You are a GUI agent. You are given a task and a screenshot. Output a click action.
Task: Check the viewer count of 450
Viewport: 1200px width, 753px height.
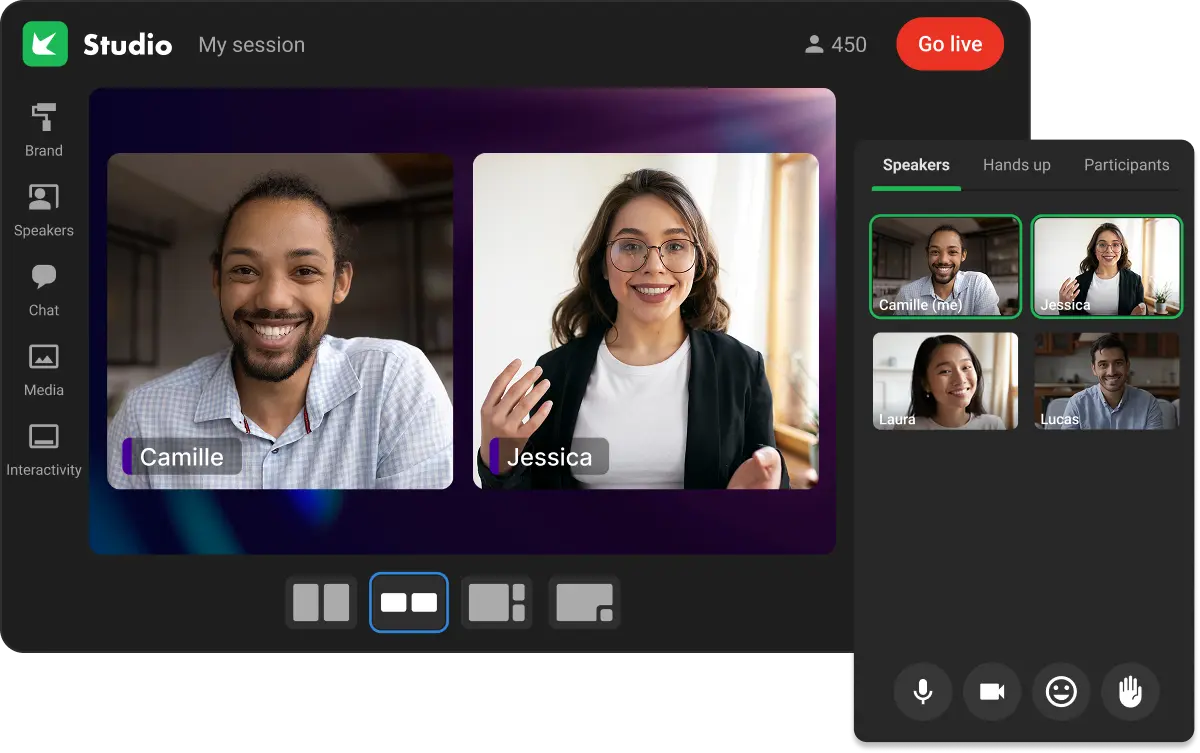click(x=836, y=44)
